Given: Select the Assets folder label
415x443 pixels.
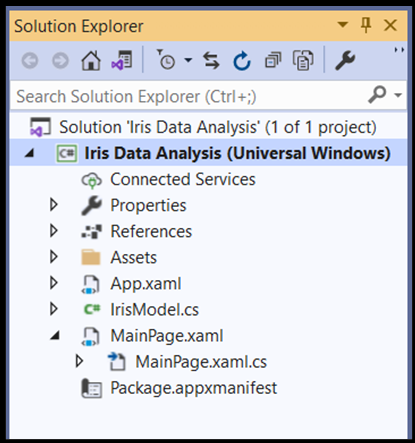Looking at the screenshot, I should pyautogui.click(x=134, y=257).
